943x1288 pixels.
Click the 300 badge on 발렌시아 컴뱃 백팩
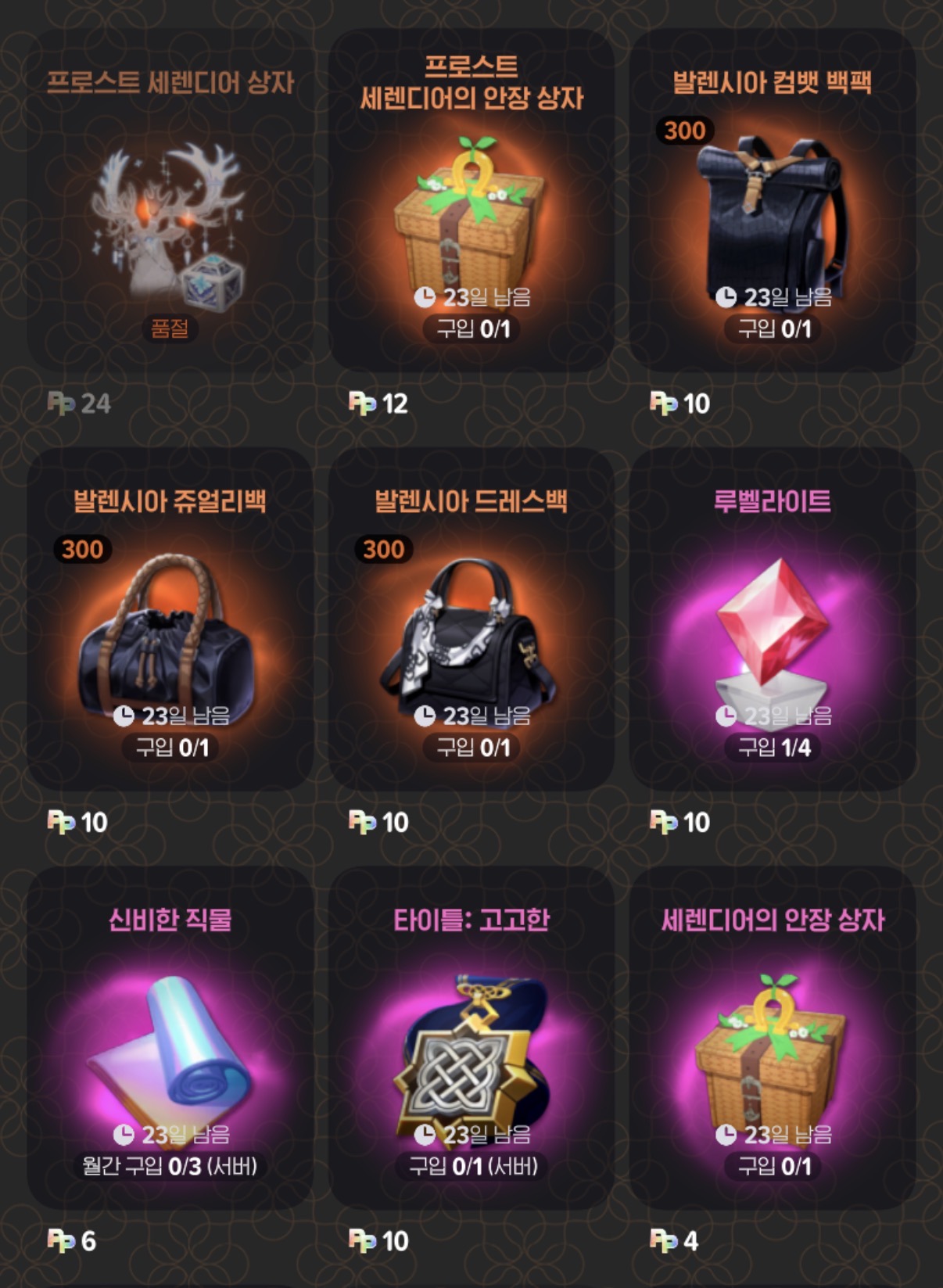685,131
